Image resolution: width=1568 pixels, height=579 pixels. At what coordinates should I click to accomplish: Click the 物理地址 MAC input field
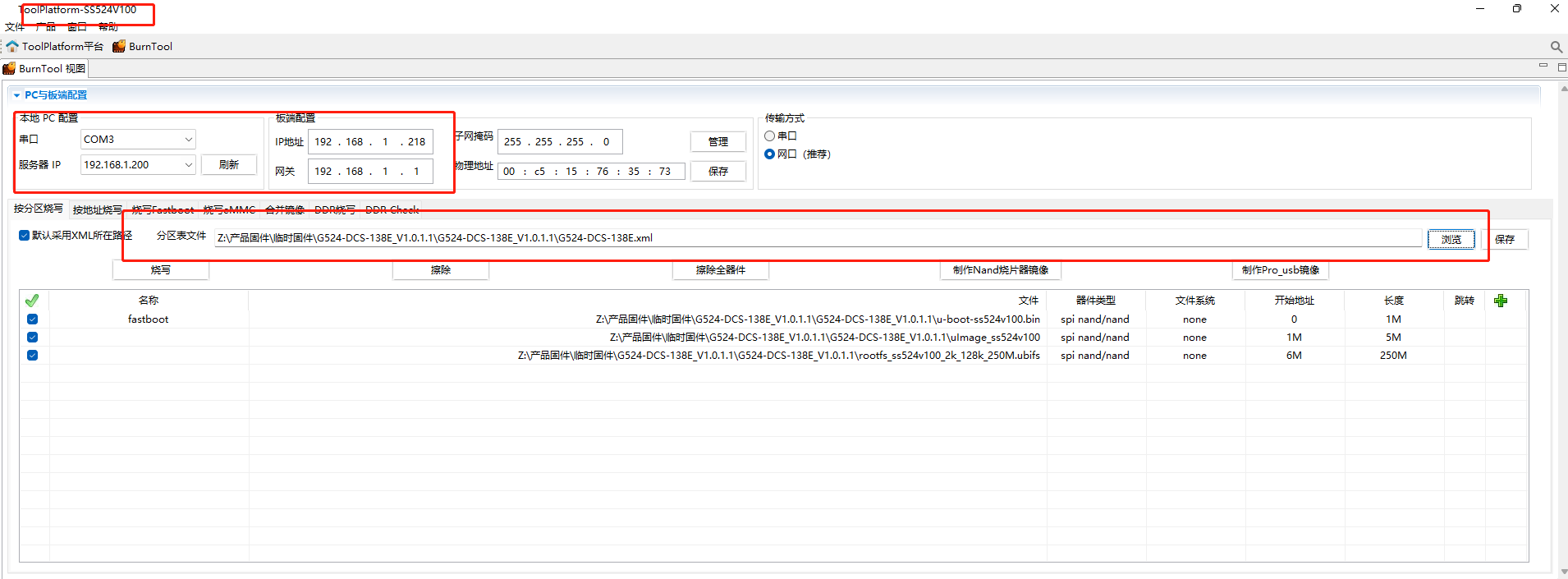(x=591, y=172)
